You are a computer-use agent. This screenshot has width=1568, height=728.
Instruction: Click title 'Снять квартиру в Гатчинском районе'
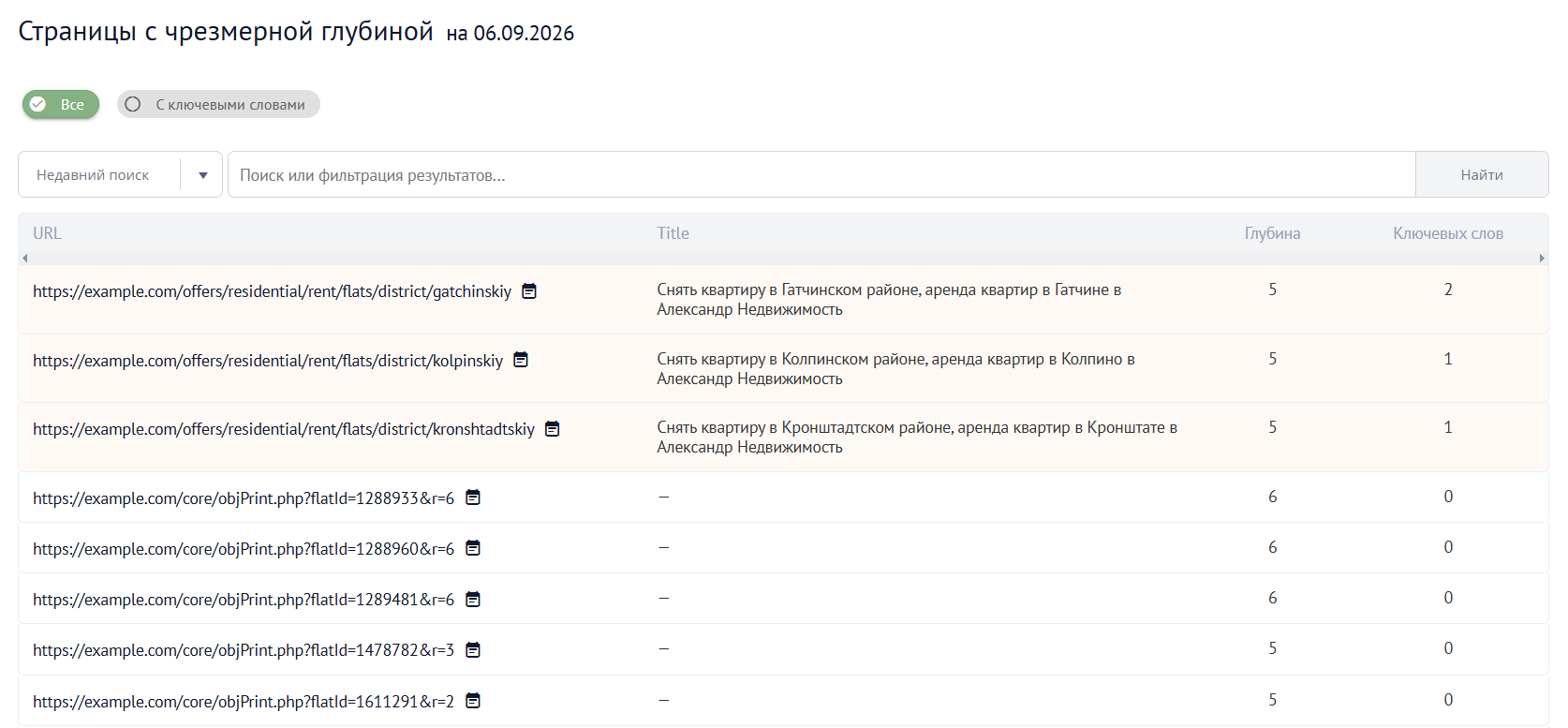[889, 300]
